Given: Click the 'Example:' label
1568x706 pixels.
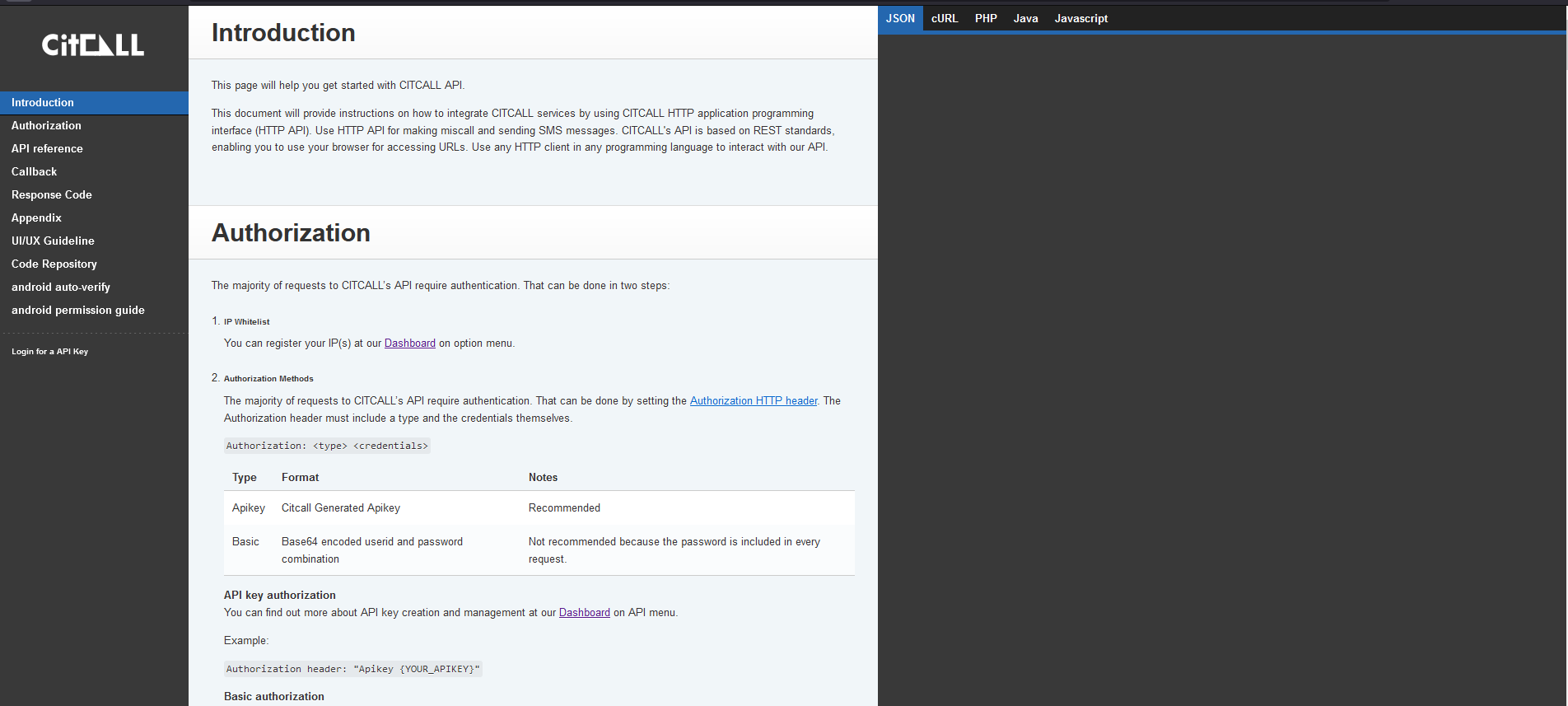Looking at the screenshot, I should coord(246,641).
